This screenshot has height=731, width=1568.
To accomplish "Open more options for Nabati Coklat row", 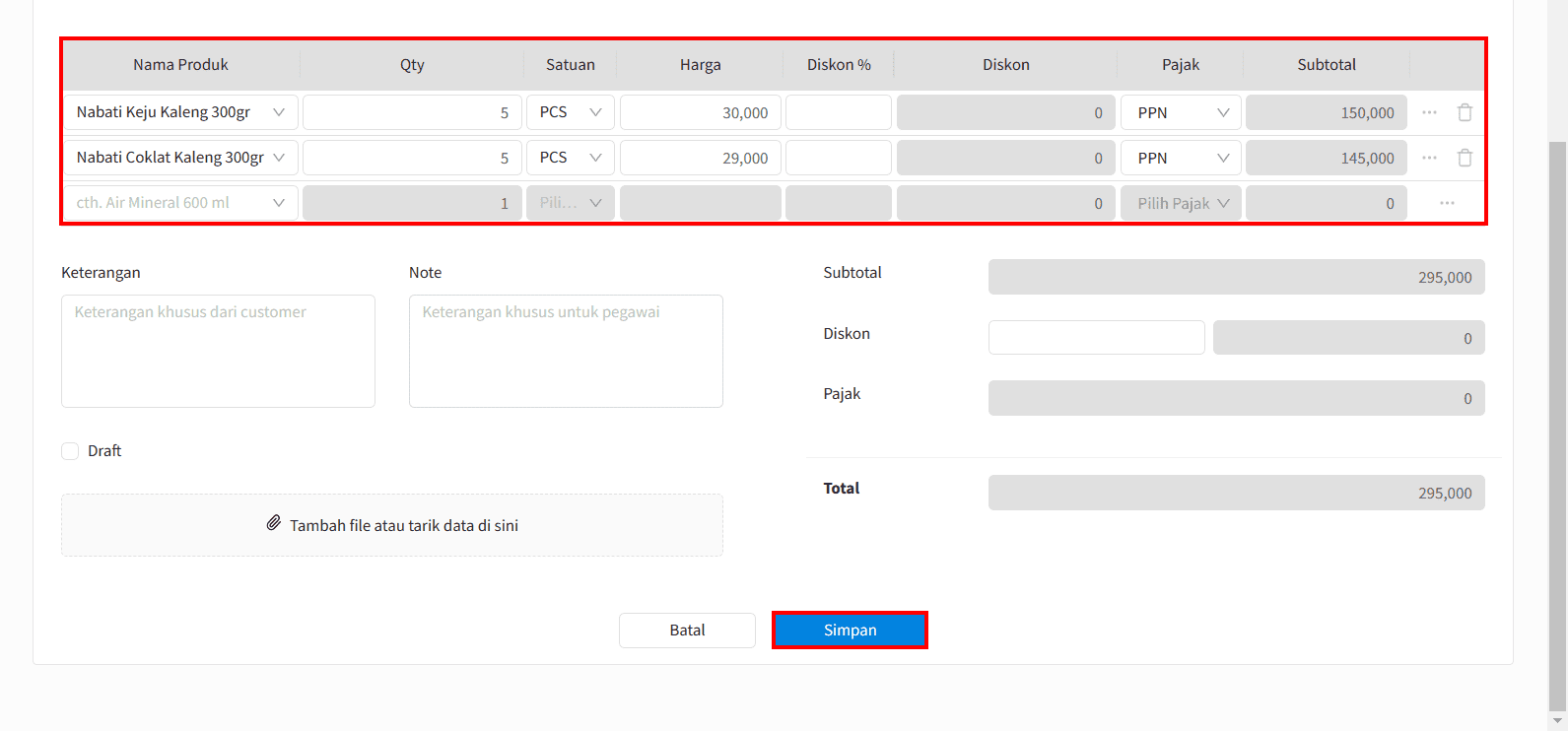I will [1429, 158].
